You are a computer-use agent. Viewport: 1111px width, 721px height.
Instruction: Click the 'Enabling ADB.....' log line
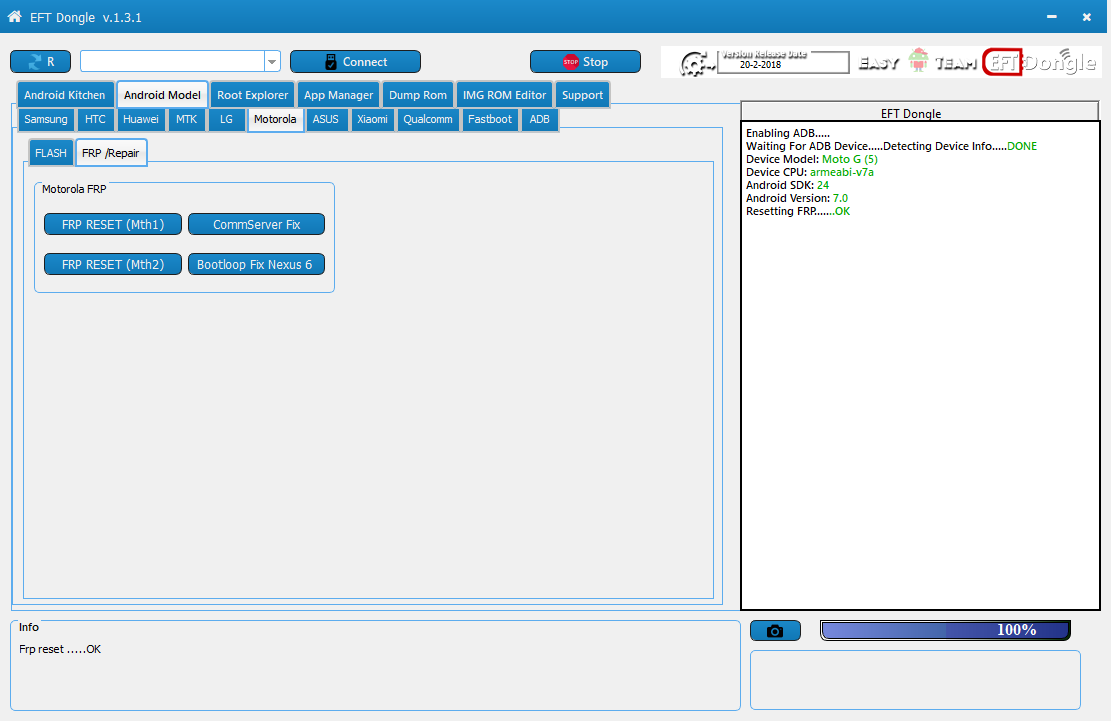coord(788,133)
